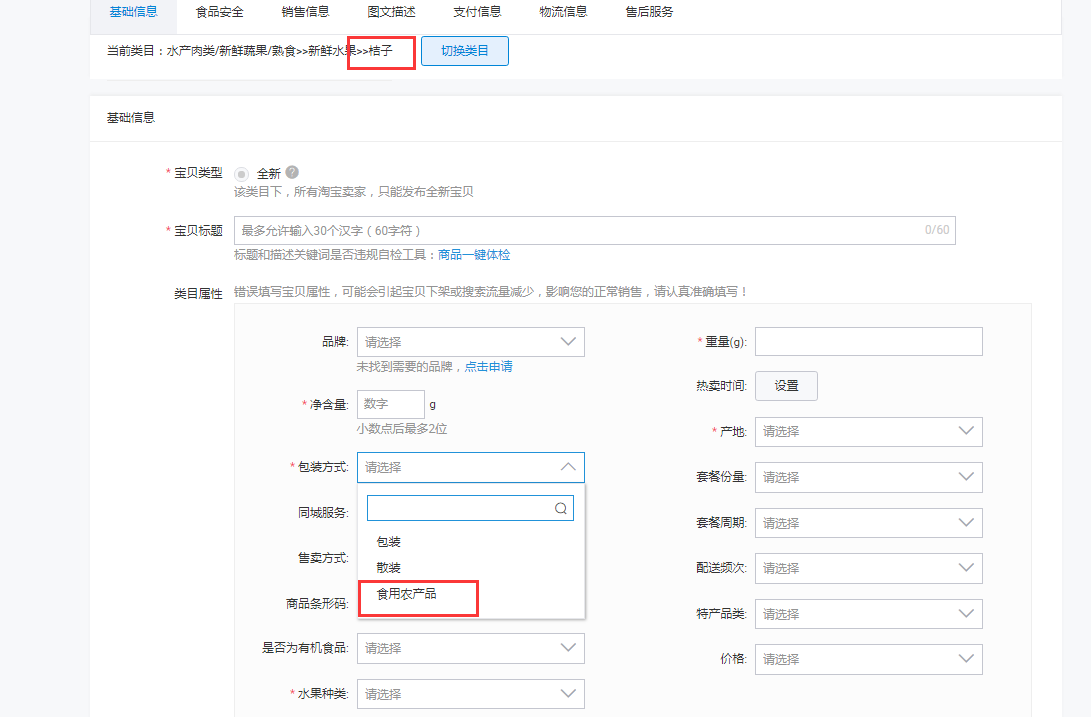Switch to the 食品安全 tab
The image size is (1091, 717).
pyautogui.click(x=219, y=12)
